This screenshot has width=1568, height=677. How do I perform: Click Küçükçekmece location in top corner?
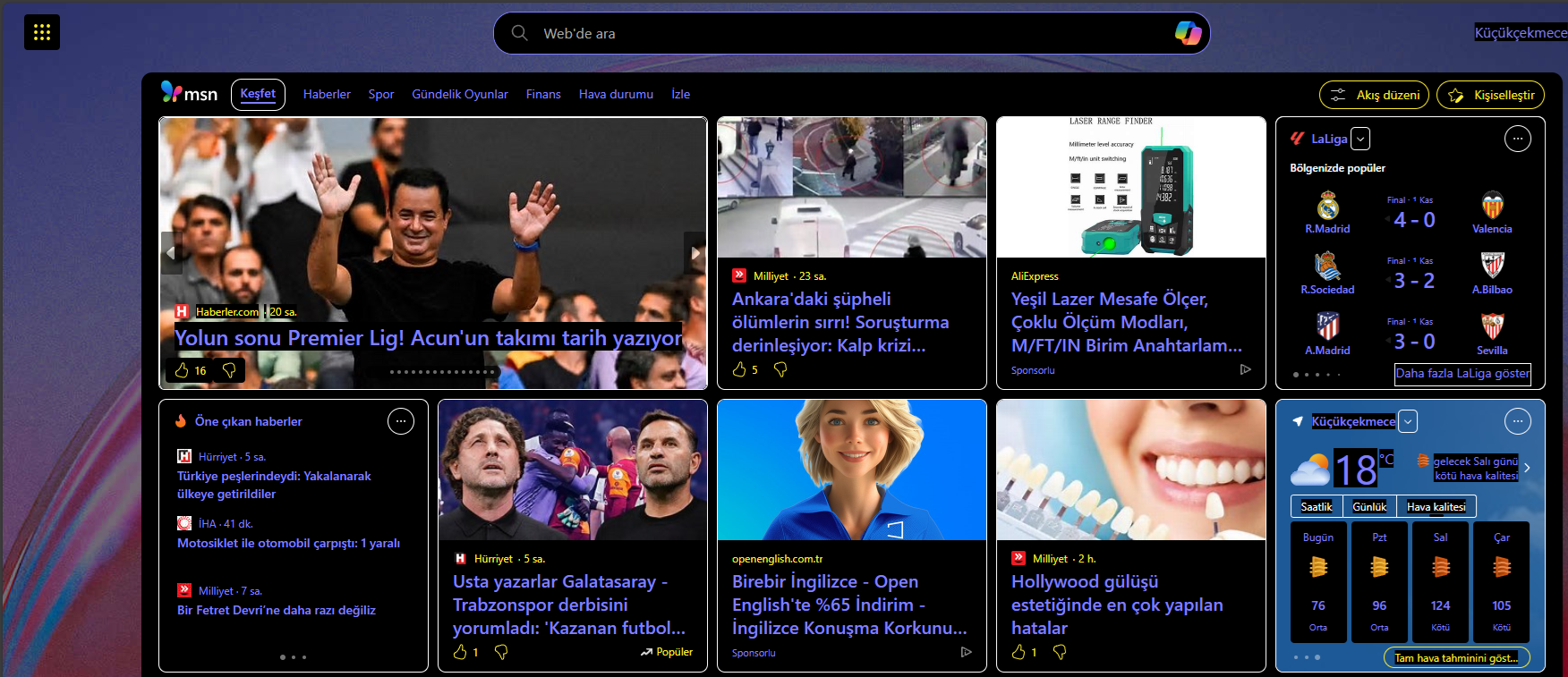click(1521, 33)
